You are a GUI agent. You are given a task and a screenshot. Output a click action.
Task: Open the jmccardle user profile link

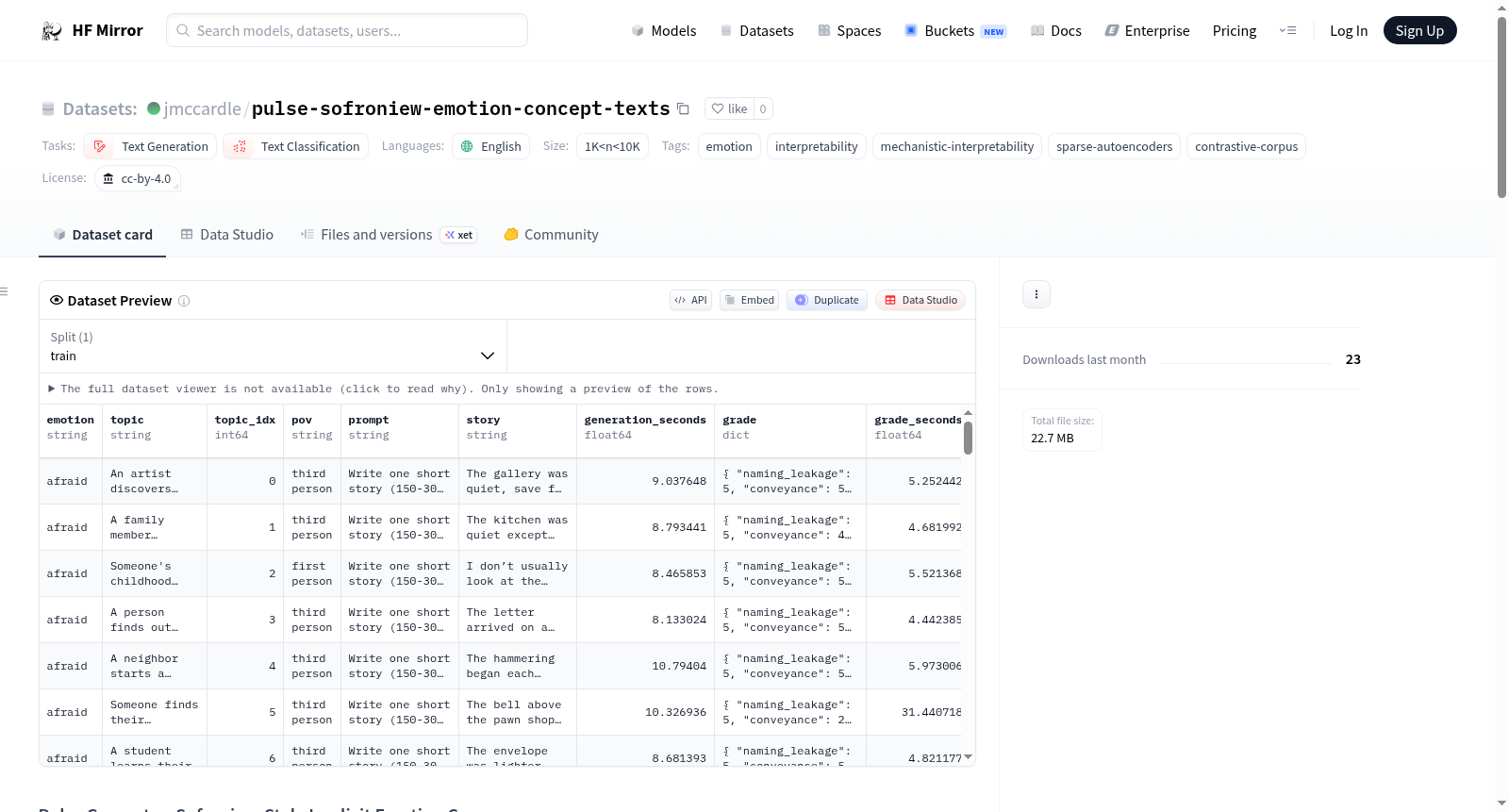203,108
